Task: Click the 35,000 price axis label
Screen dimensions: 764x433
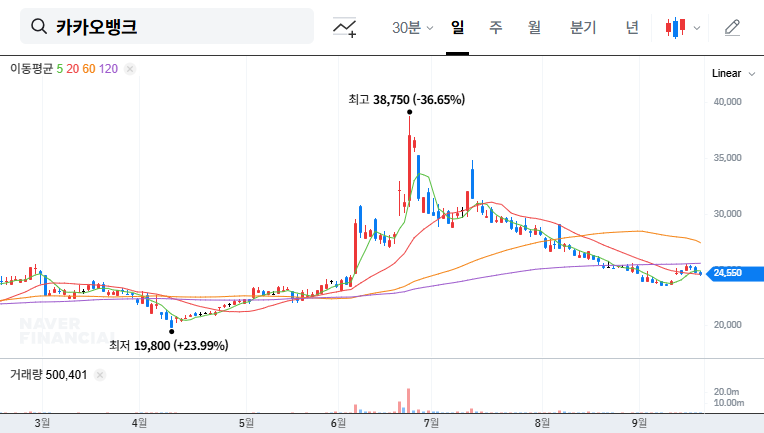Action: click(x=727, y=158)
